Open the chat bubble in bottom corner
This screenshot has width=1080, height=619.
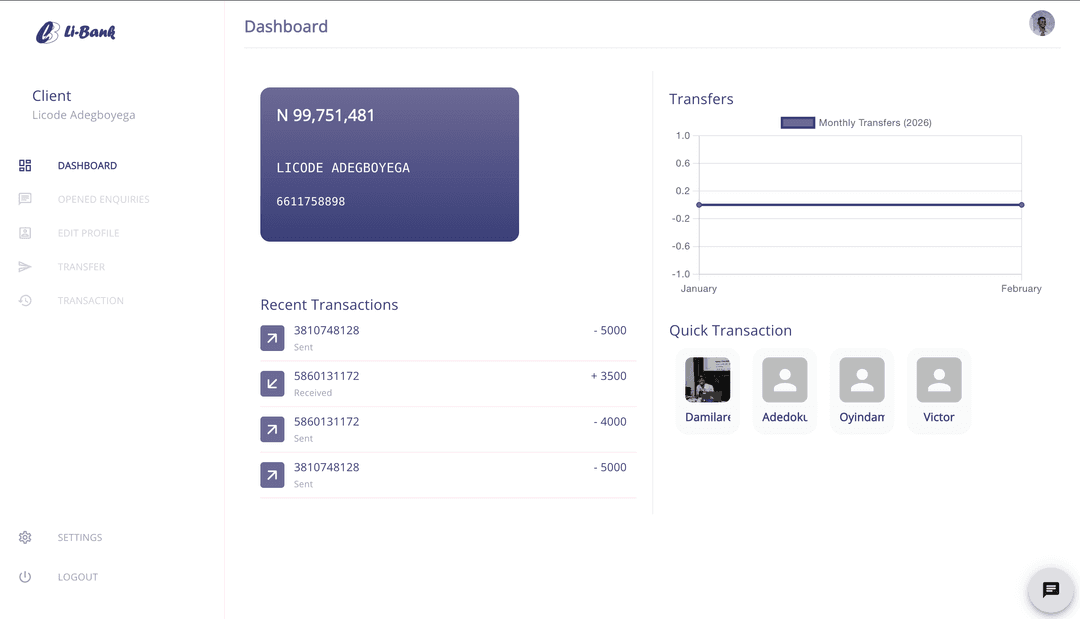(1050, 590)
